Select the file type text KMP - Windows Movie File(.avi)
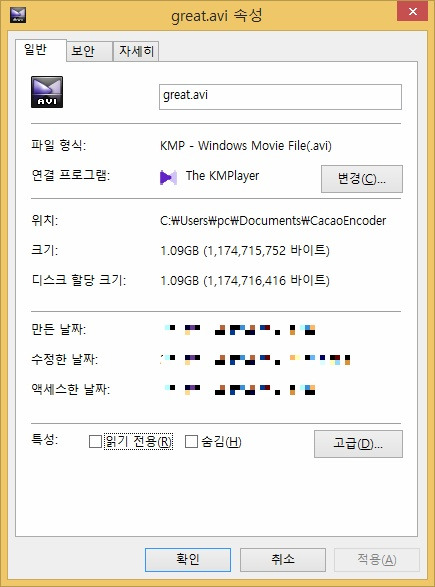Screen dimensions: 435x587 pyautogui.click(x=246, y=145)
